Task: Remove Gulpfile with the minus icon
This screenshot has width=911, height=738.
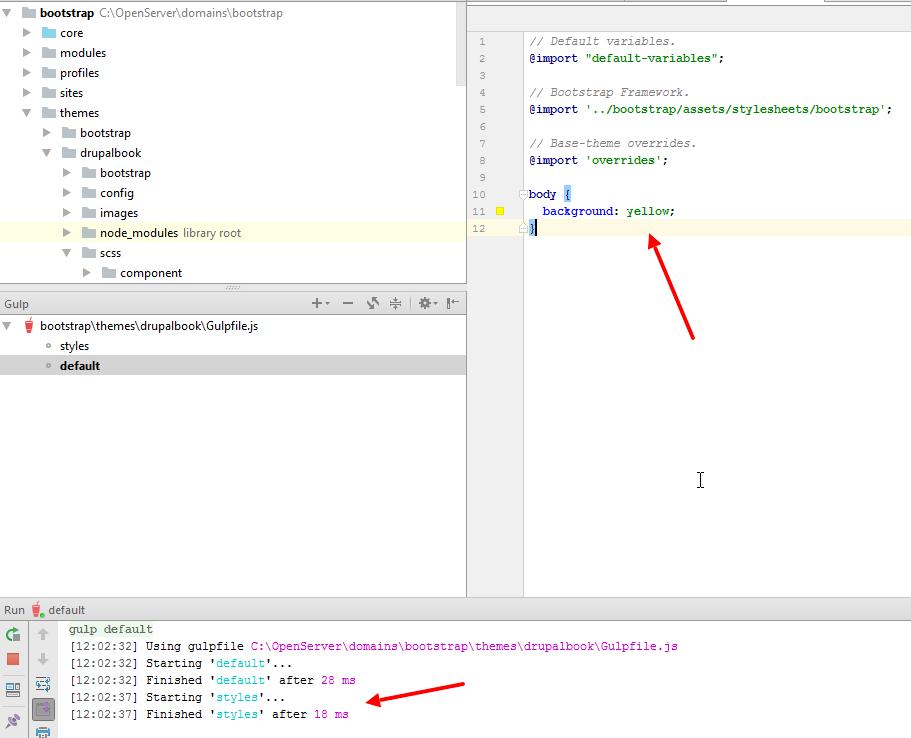Action: (348, 303)
